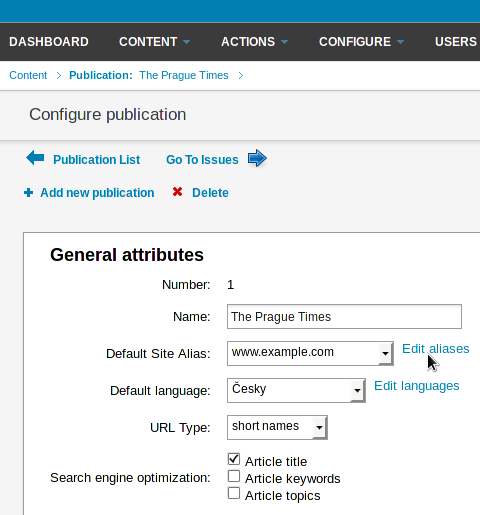The height and width of the screenshot is (515, 480).
Task: Click the Edit aliases link
Action: coord(436,349)
